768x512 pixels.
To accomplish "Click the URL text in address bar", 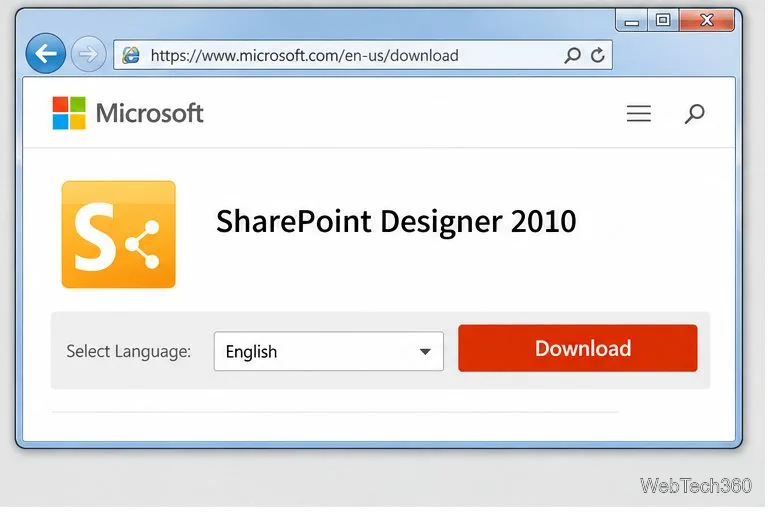I will coord(305,55).
